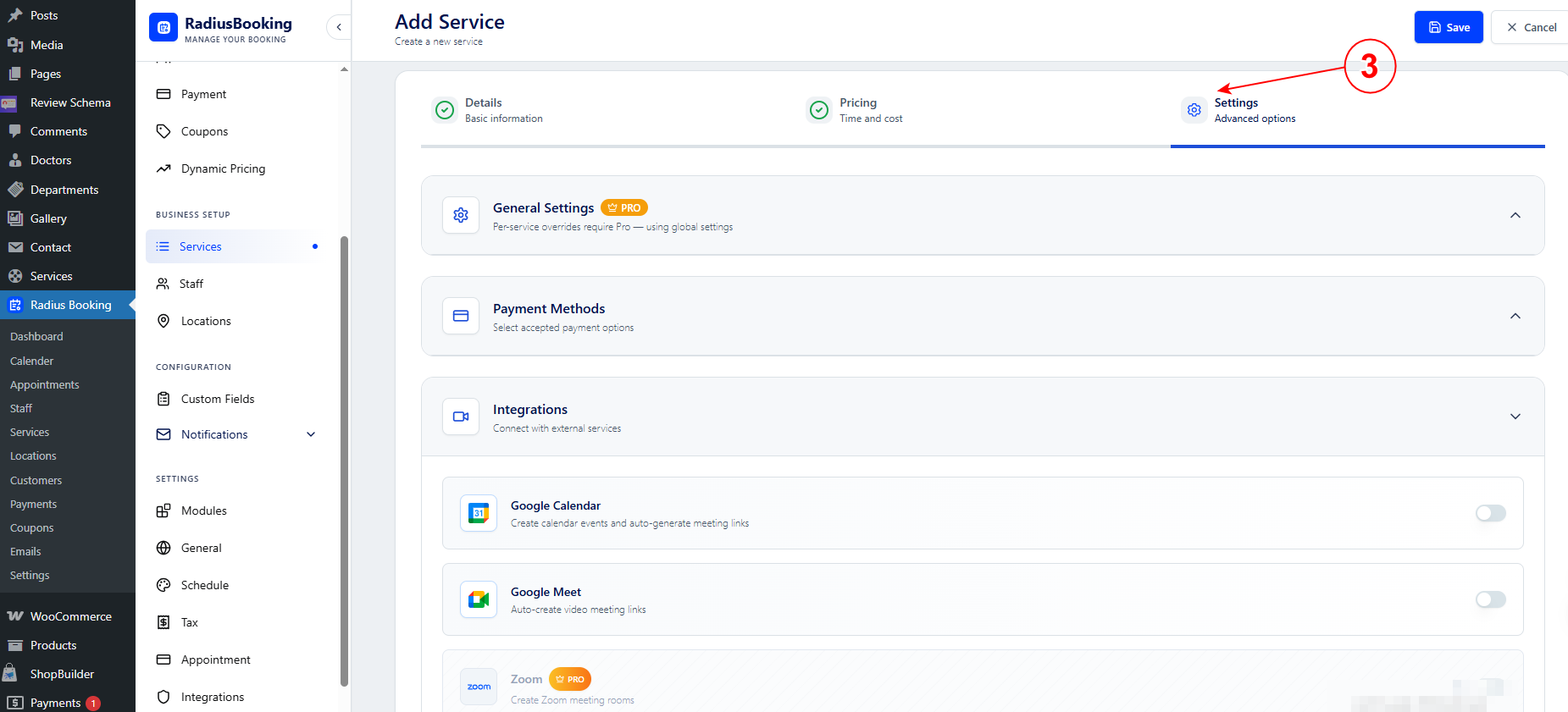Image resolution: width=1568 pixels, height=712 pixels.
Task: Switch to the Details step tab
Action: point(608,110)
